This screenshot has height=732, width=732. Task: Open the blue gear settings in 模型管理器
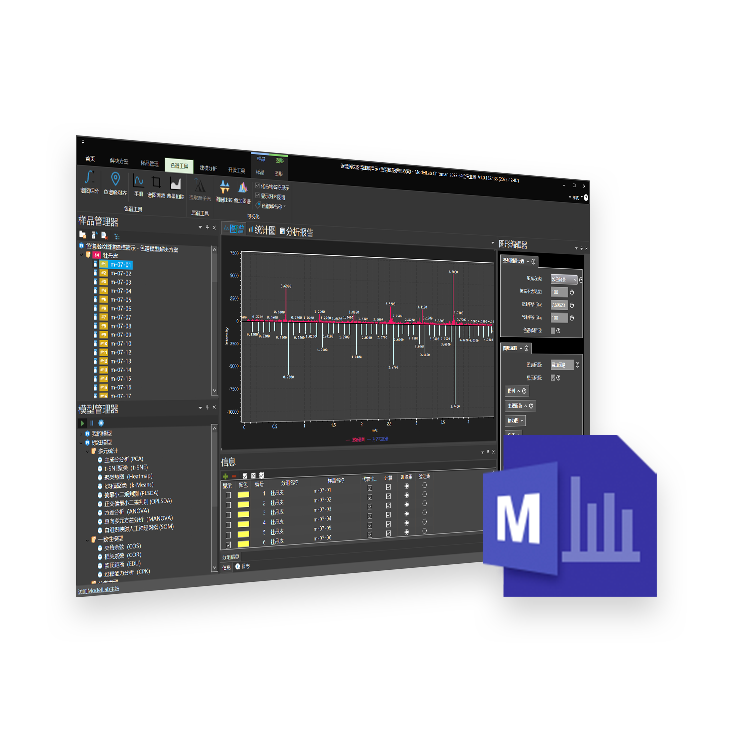pyautogui.click(x=101, y=423)
